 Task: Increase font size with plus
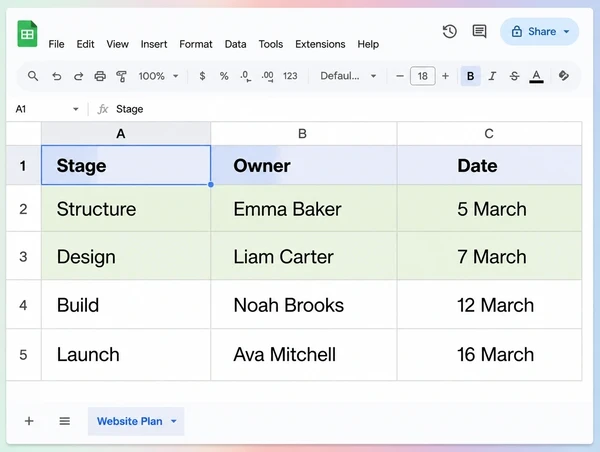click(445, 76)
